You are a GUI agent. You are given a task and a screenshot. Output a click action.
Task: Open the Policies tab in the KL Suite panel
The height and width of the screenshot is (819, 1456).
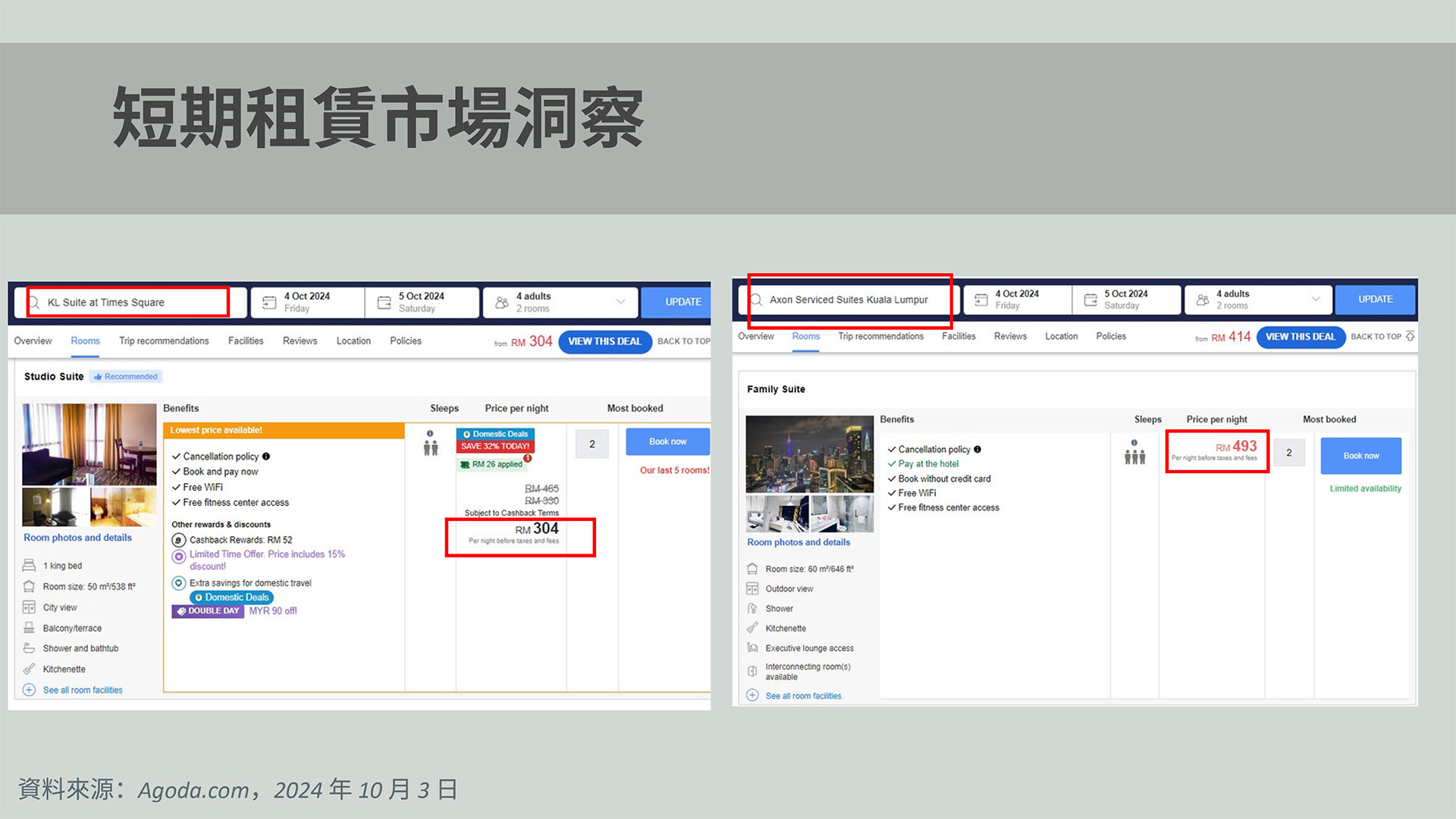click(x=406, y=341)
